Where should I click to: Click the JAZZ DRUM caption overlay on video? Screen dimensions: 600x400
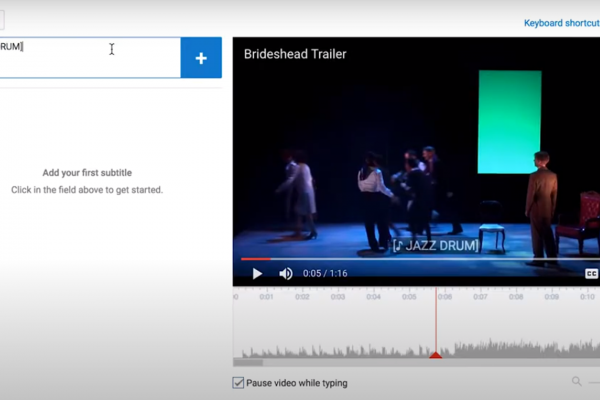coord(435,245)
